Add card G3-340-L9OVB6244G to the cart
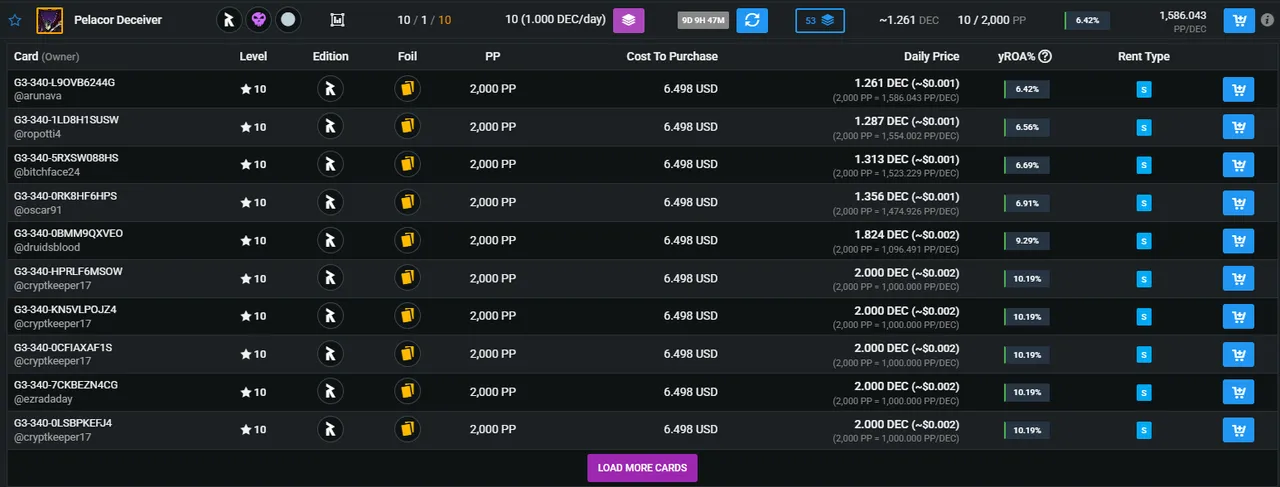The image size is (1280, 487). 1239,90
